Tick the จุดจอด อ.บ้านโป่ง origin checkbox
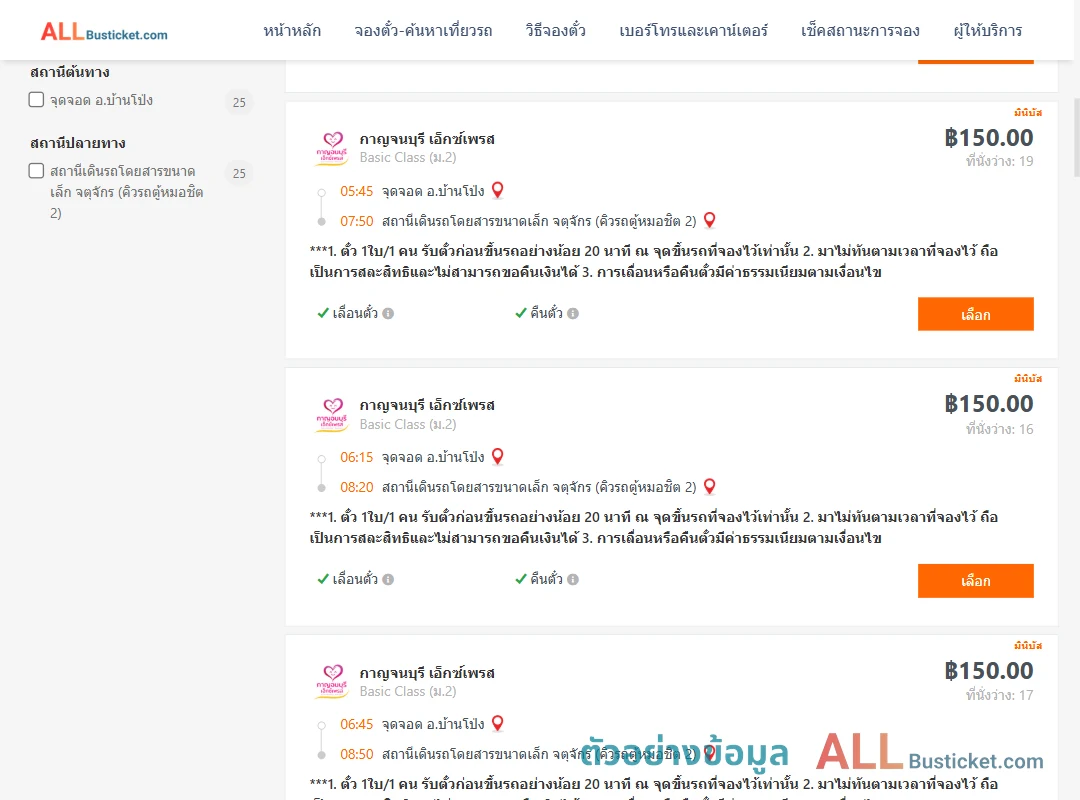Image resolution: width=1080 pixels, height=800 pixels. click(37, 100)
